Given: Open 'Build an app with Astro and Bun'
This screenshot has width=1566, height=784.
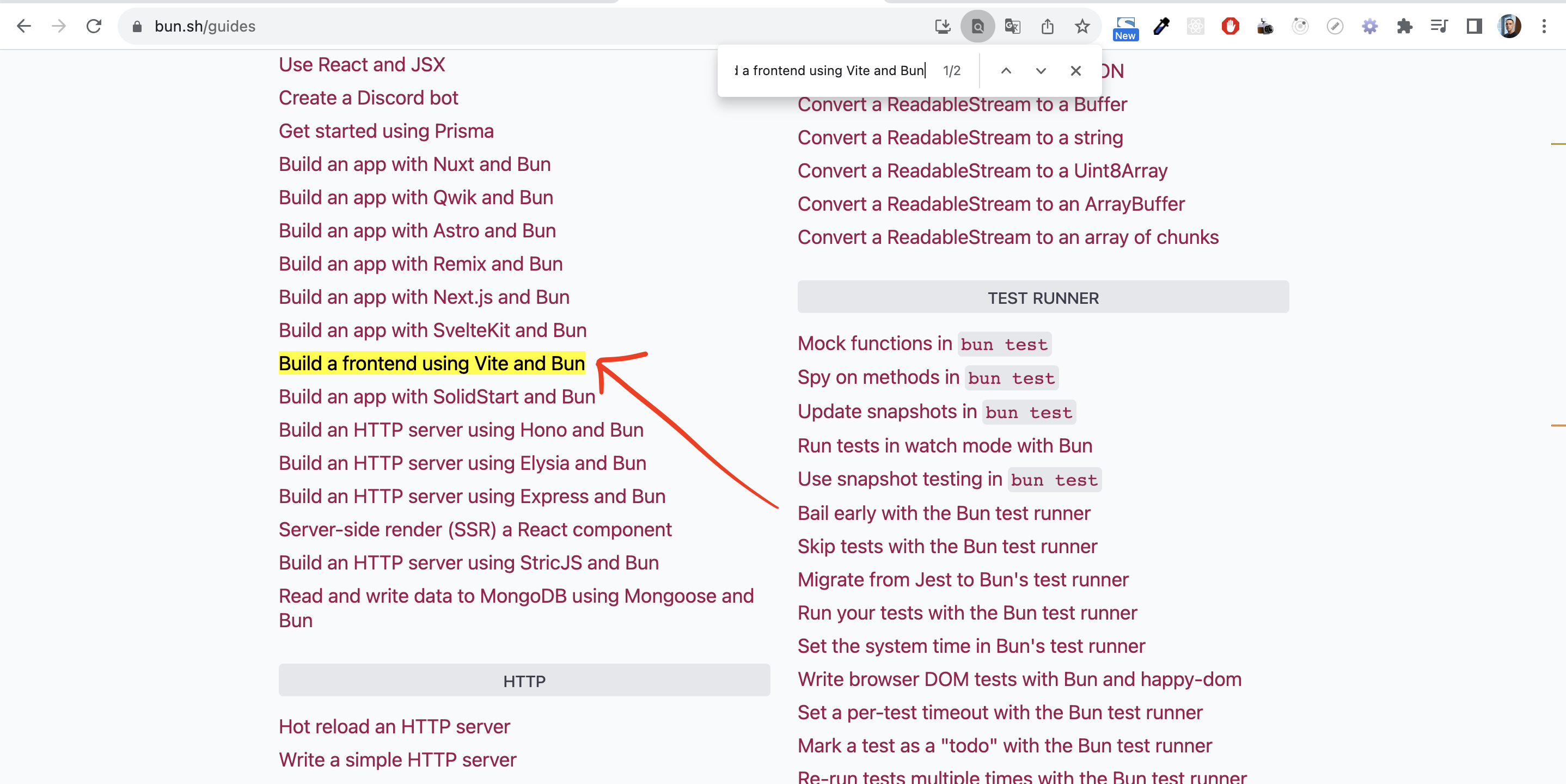Looking at the screenshot, I should [x=417, y=230].
